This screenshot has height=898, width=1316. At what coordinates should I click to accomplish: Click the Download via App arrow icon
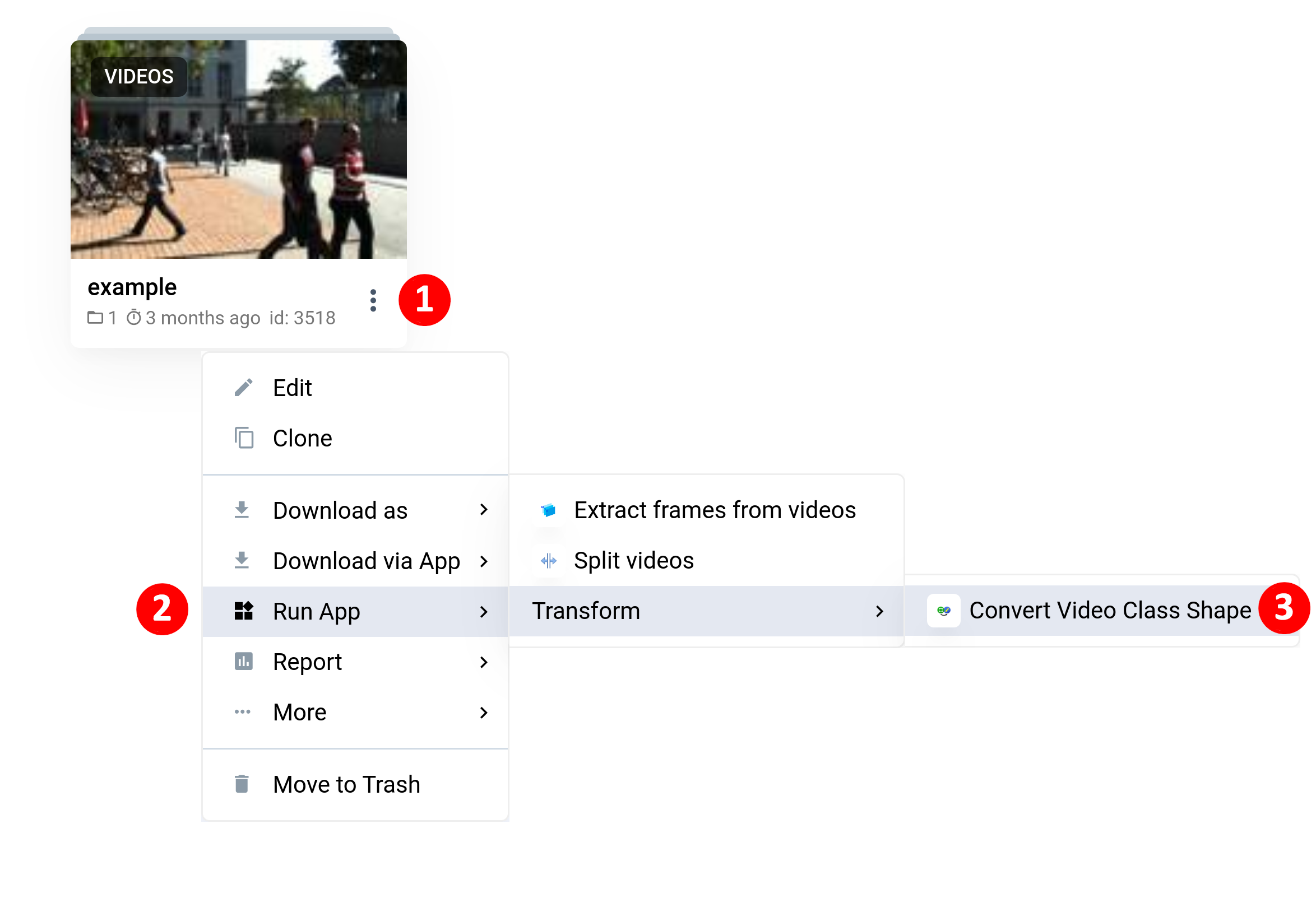pyautogui.click(x=242, y=560)
